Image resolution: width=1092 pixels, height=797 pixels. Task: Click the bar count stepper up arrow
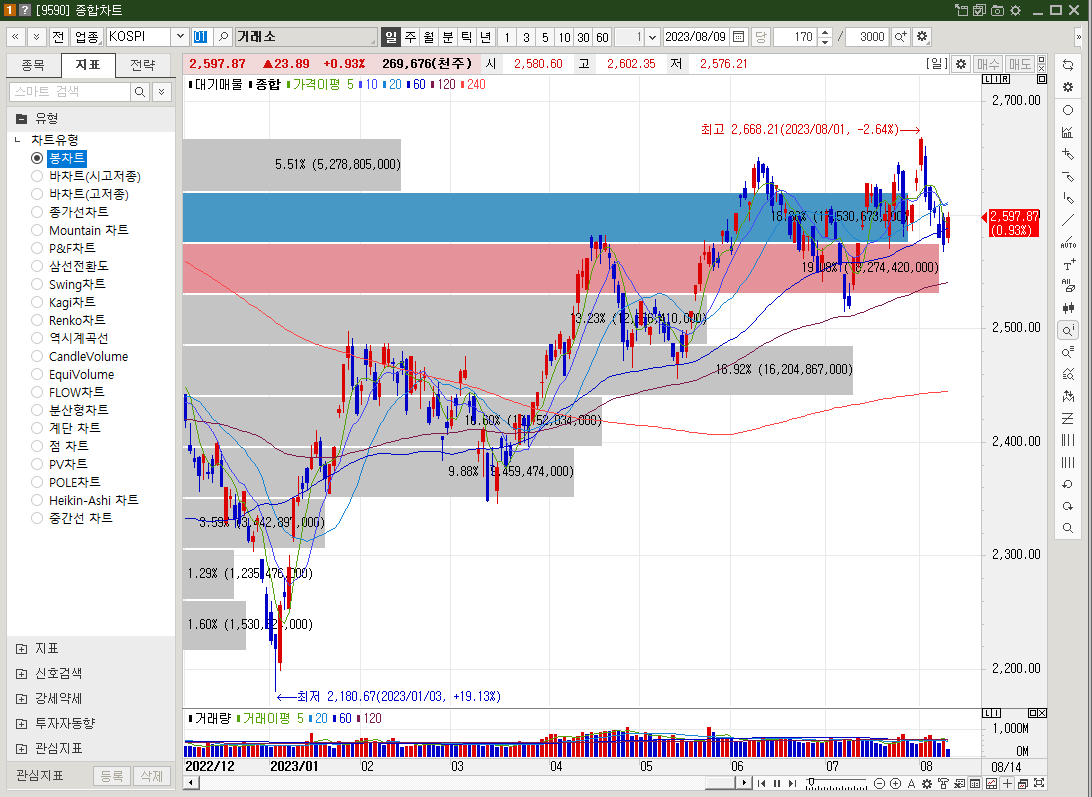825,32
